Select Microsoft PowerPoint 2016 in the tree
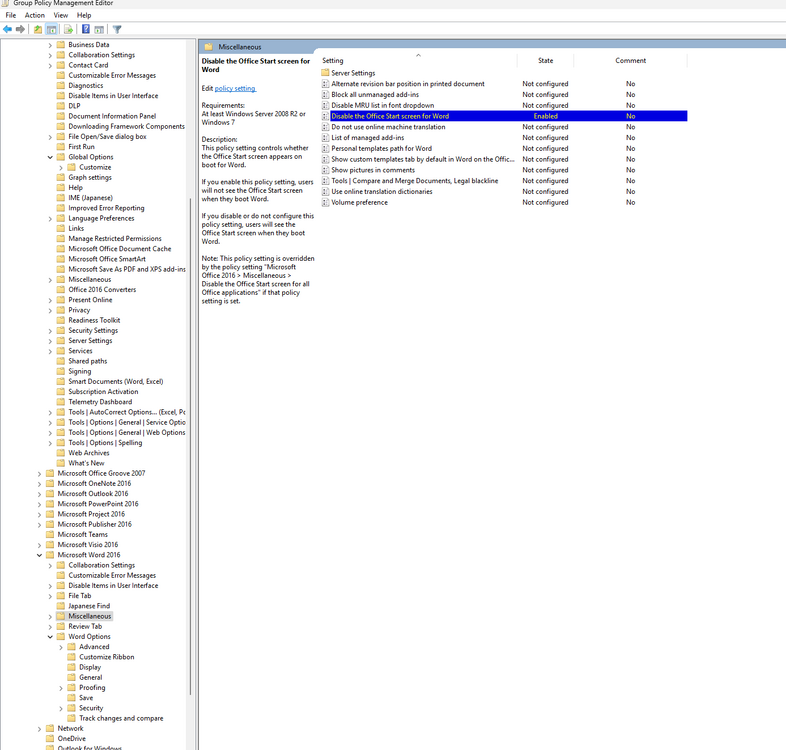Viewport: 786px width, 750px height. 98,504
